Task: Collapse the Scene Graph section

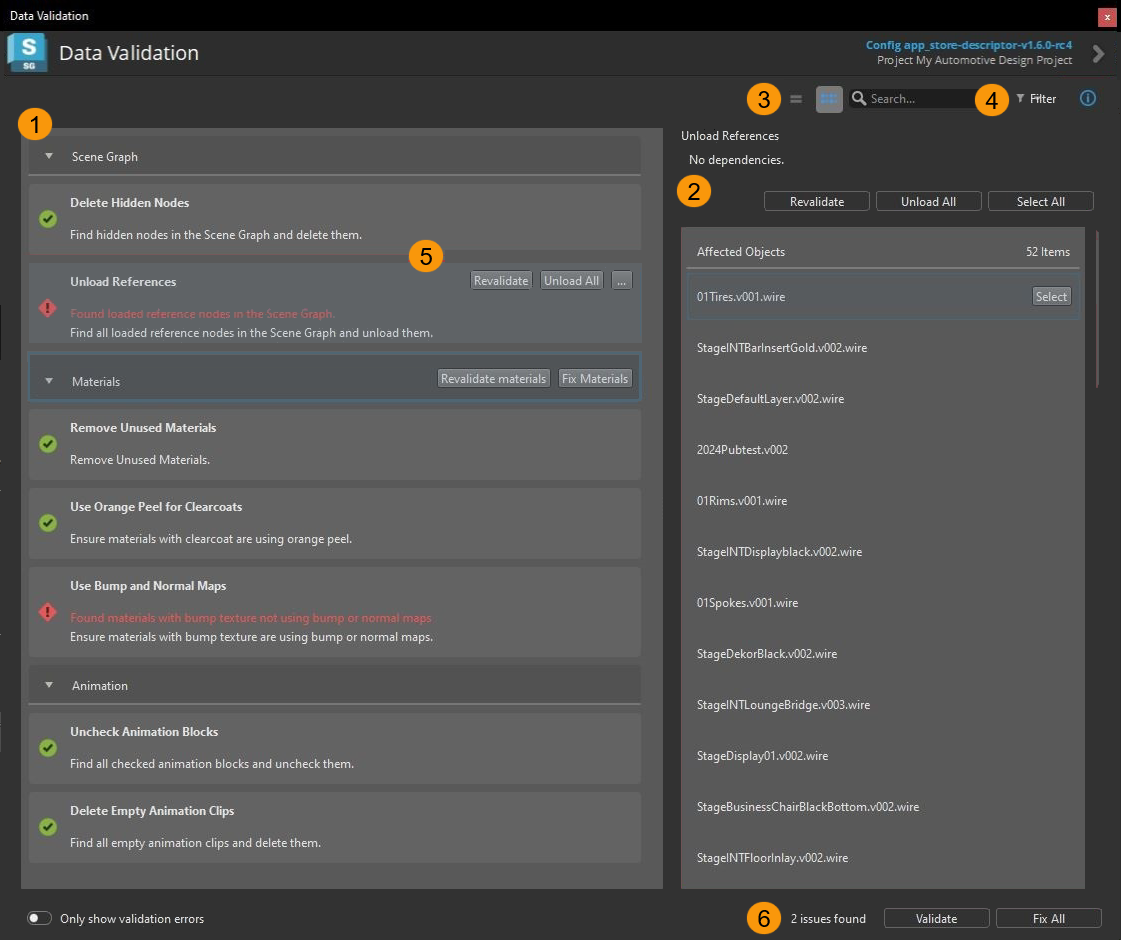Action: [49, 156]
